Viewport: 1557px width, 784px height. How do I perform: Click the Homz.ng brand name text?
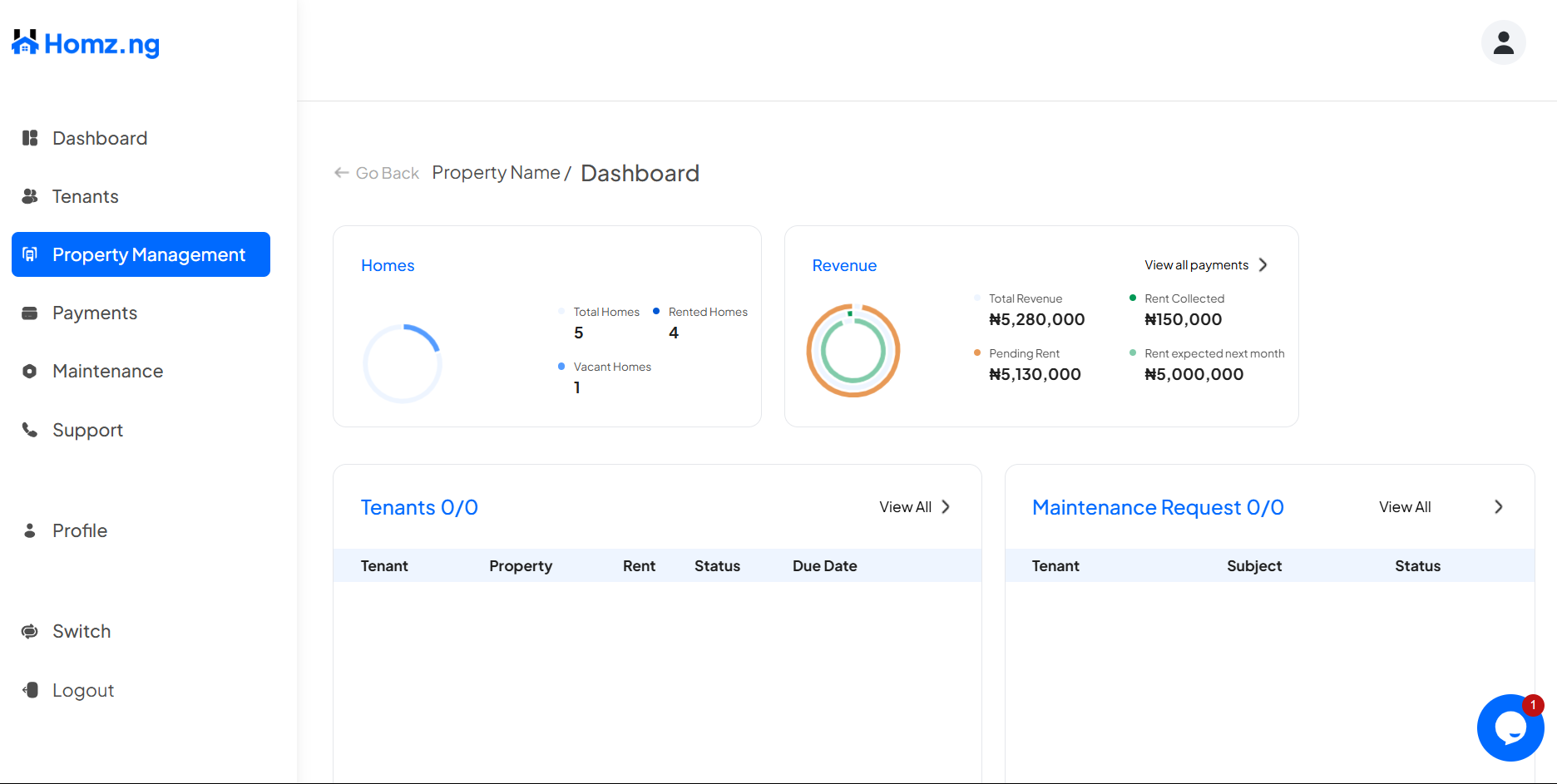click(101, 44)
